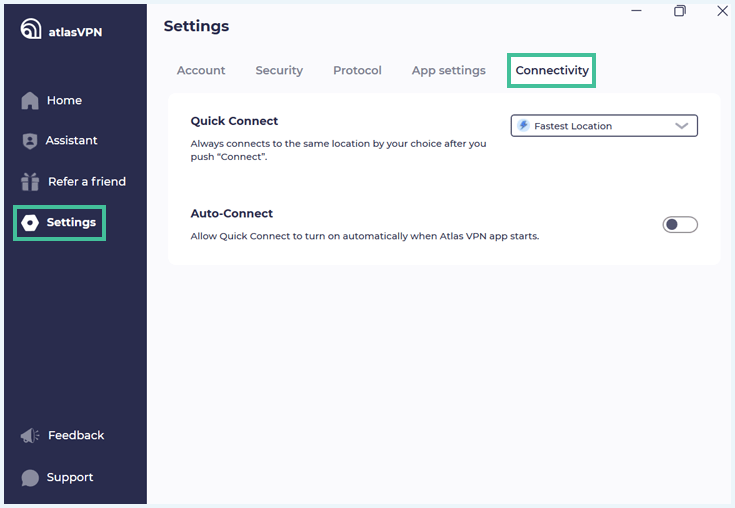Click the Refer a friend gift icon
Image resolution: width=735 pixels, height=508 pixels.
tap(30, 182)
